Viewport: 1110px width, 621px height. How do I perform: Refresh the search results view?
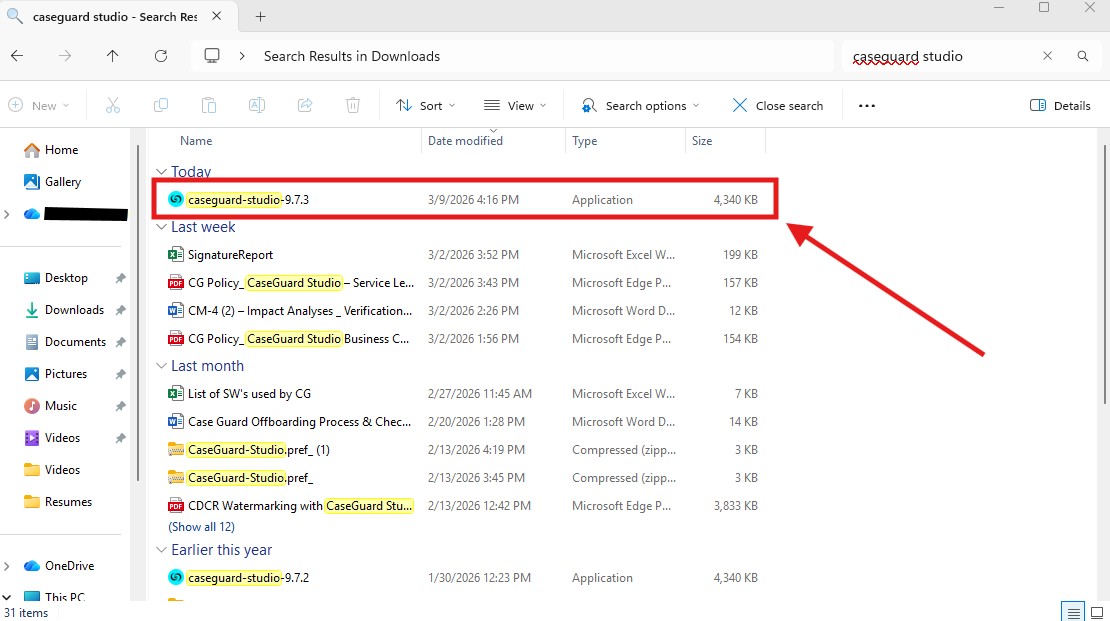[161, 56]
